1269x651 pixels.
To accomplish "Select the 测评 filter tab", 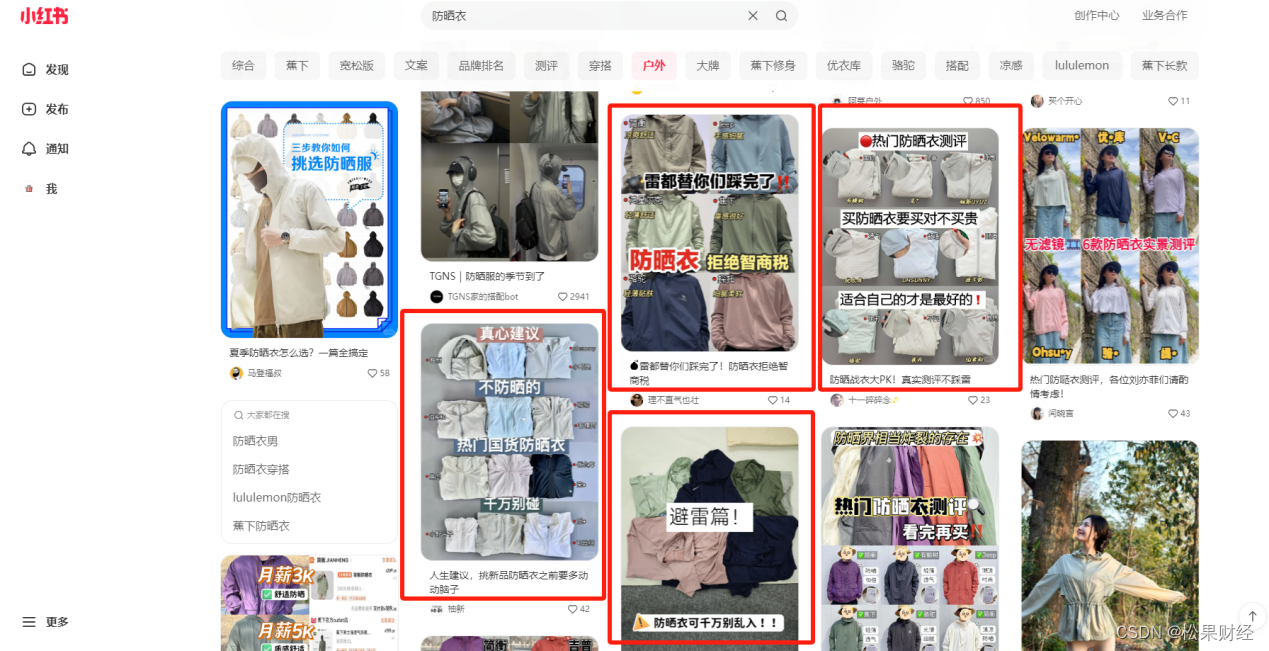I will click(x=546, y=66).
